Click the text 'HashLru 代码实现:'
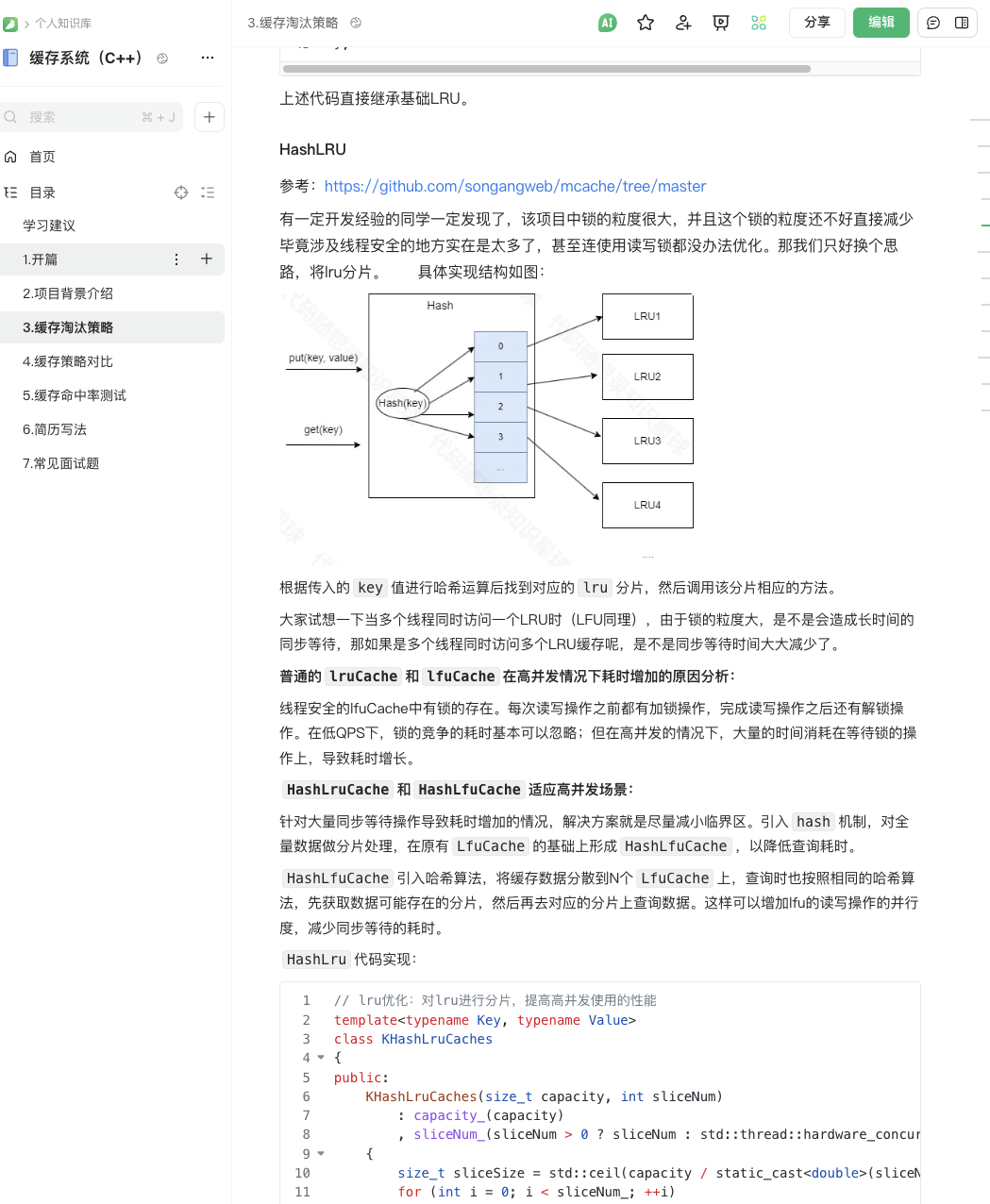 [348, 960]
